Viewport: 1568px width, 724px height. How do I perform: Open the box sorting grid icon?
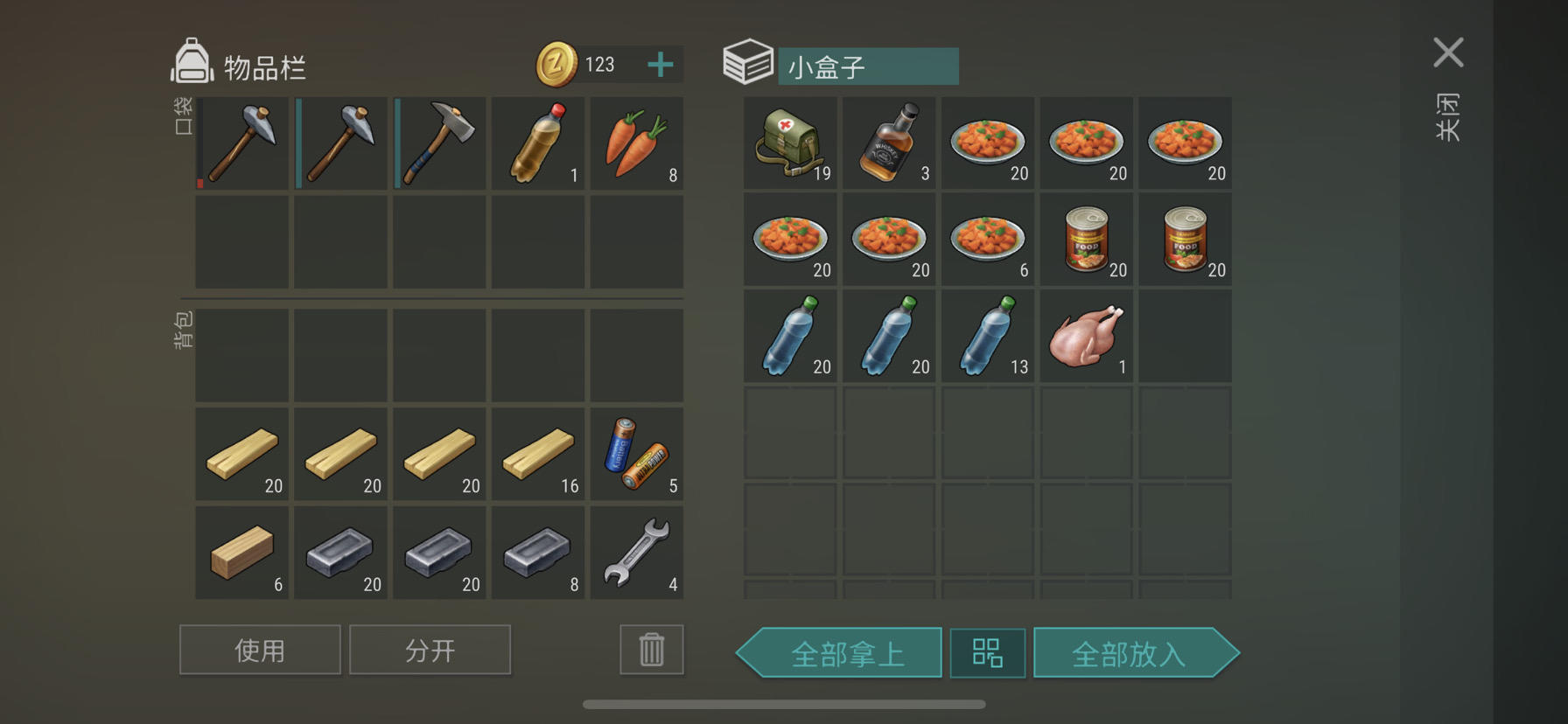pyautogui.click(x=987, y=652)
